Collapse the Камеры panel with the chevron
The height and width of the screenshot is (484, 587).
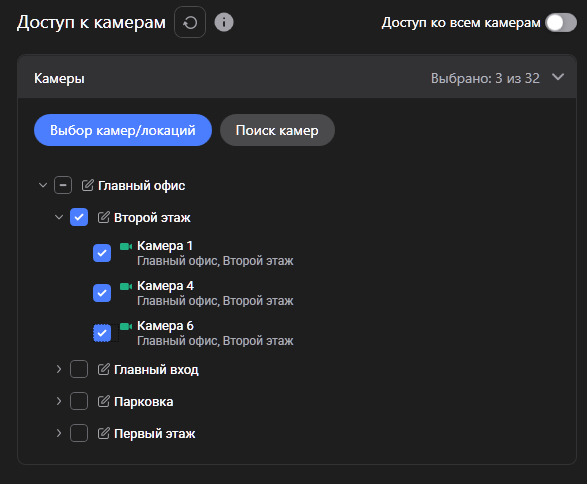(x=558, y=77)
